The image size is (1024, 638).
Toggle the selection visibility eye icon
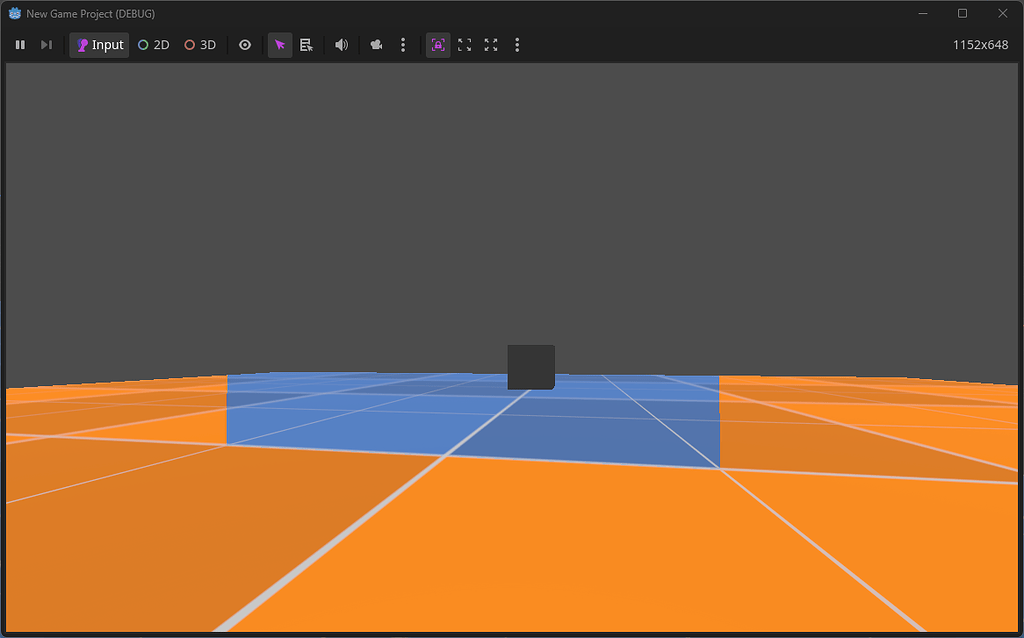245,44
